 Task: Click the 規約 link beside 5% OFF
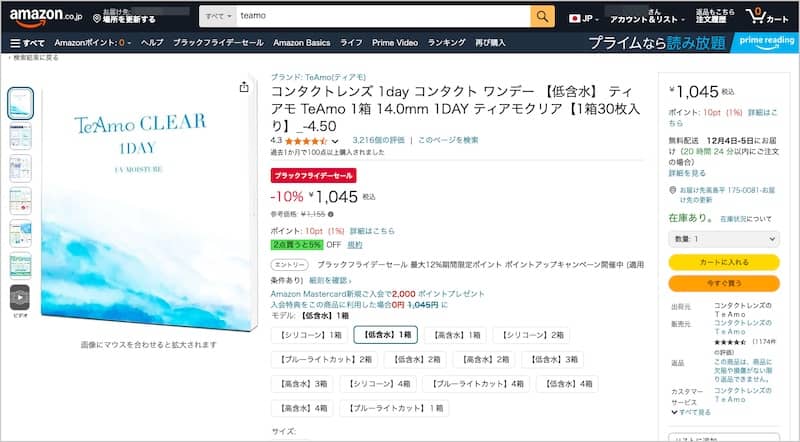click(355, 245)
